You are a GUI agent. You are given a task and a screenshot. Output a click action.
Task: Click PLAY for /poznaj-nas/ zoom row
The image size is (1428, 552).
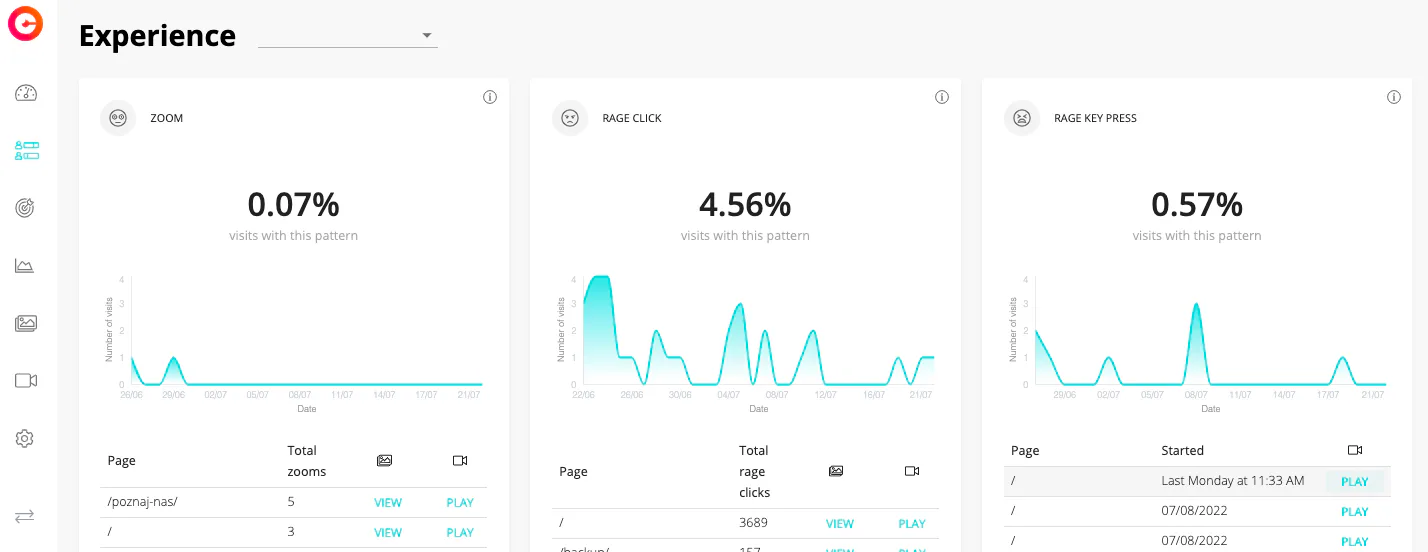[x=460, y=503]
